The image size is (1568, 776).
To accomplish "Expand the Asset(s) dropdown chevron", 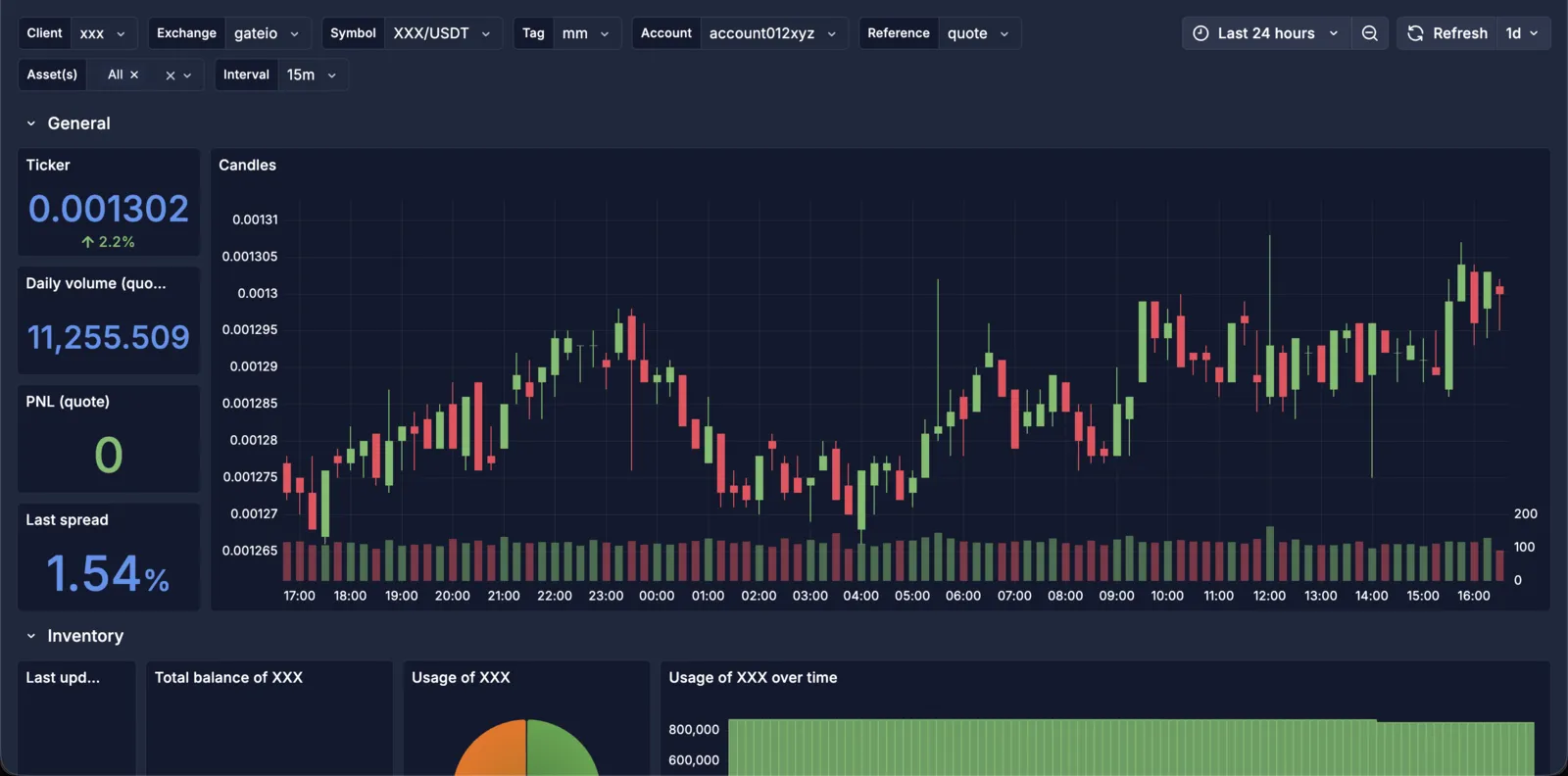I will (187, 75).
